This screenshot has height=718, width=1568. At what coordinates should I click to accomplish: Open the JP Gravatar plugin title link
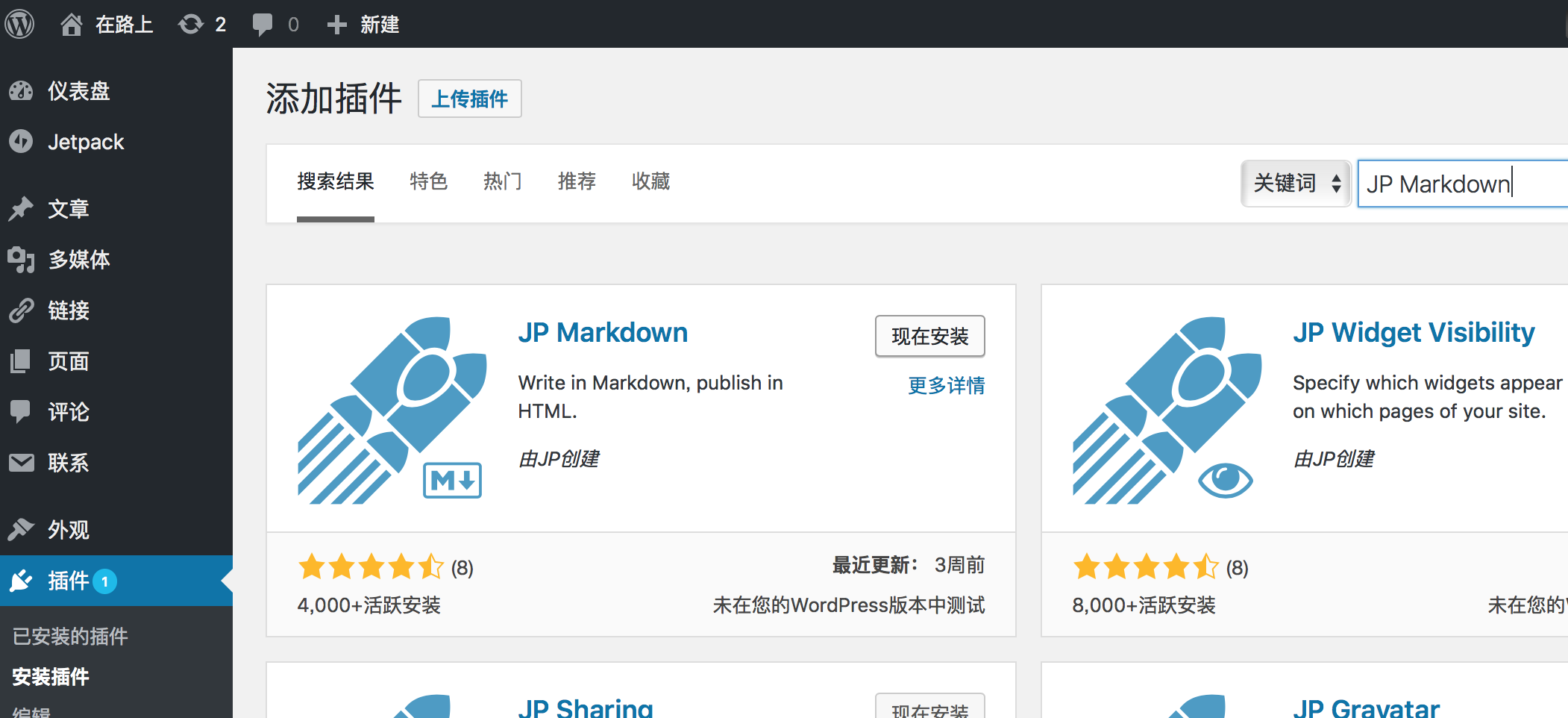click(x=1366, y=708)
